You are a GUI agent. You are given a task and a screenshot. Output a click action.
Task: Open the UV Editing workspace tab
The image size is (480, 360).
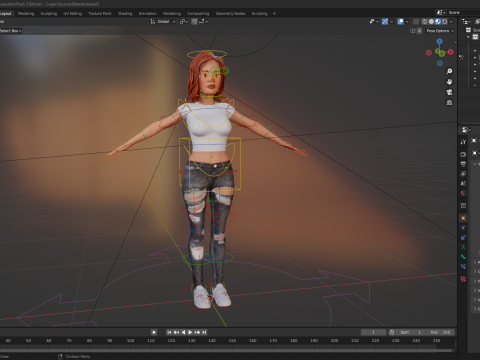pos(73,14)
